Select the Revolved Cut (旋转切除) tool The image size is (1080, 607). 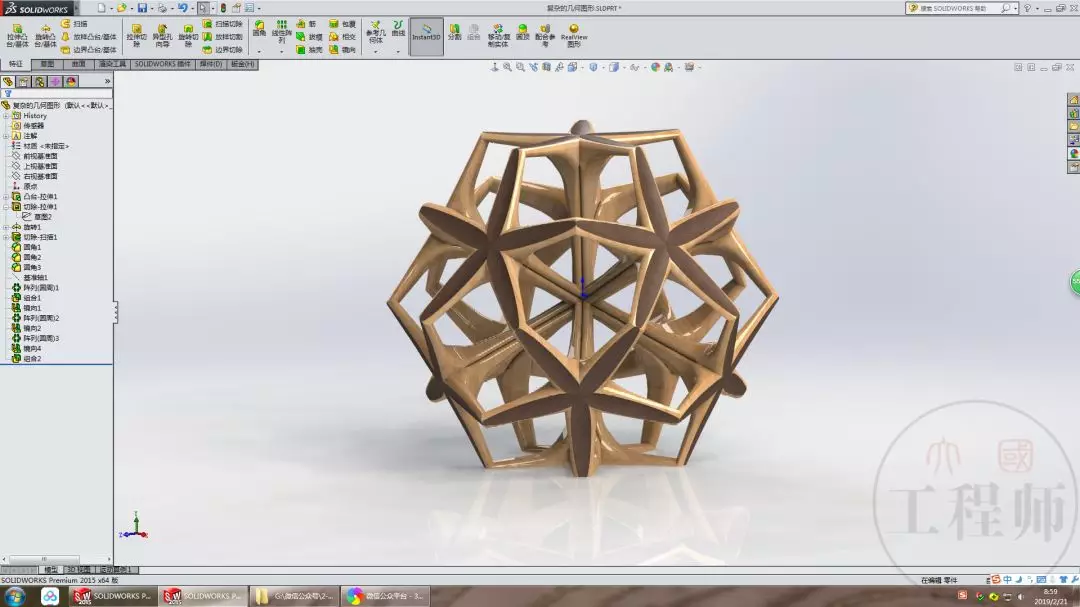188,36
